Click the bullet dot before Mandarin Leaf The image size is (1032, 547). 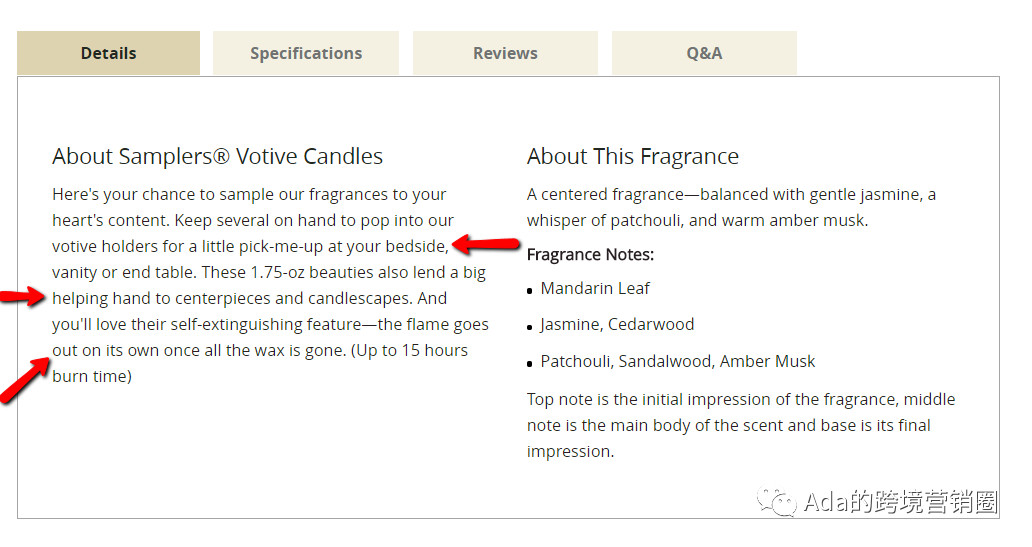(531, 292)
